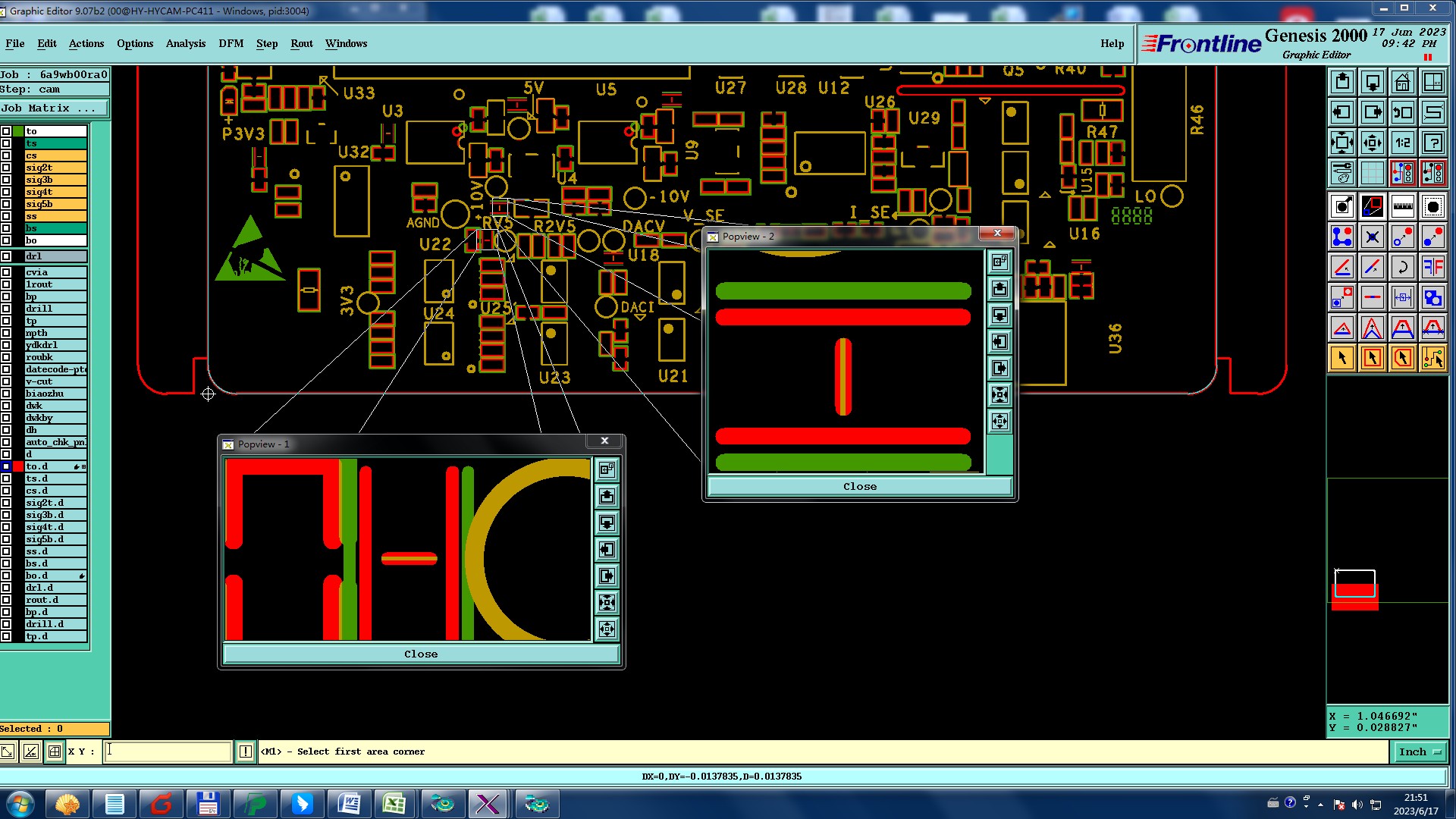Click the exclamation icon beside XY field
The width and height of the screenshot is (1456, 819).
coord(245,752)
